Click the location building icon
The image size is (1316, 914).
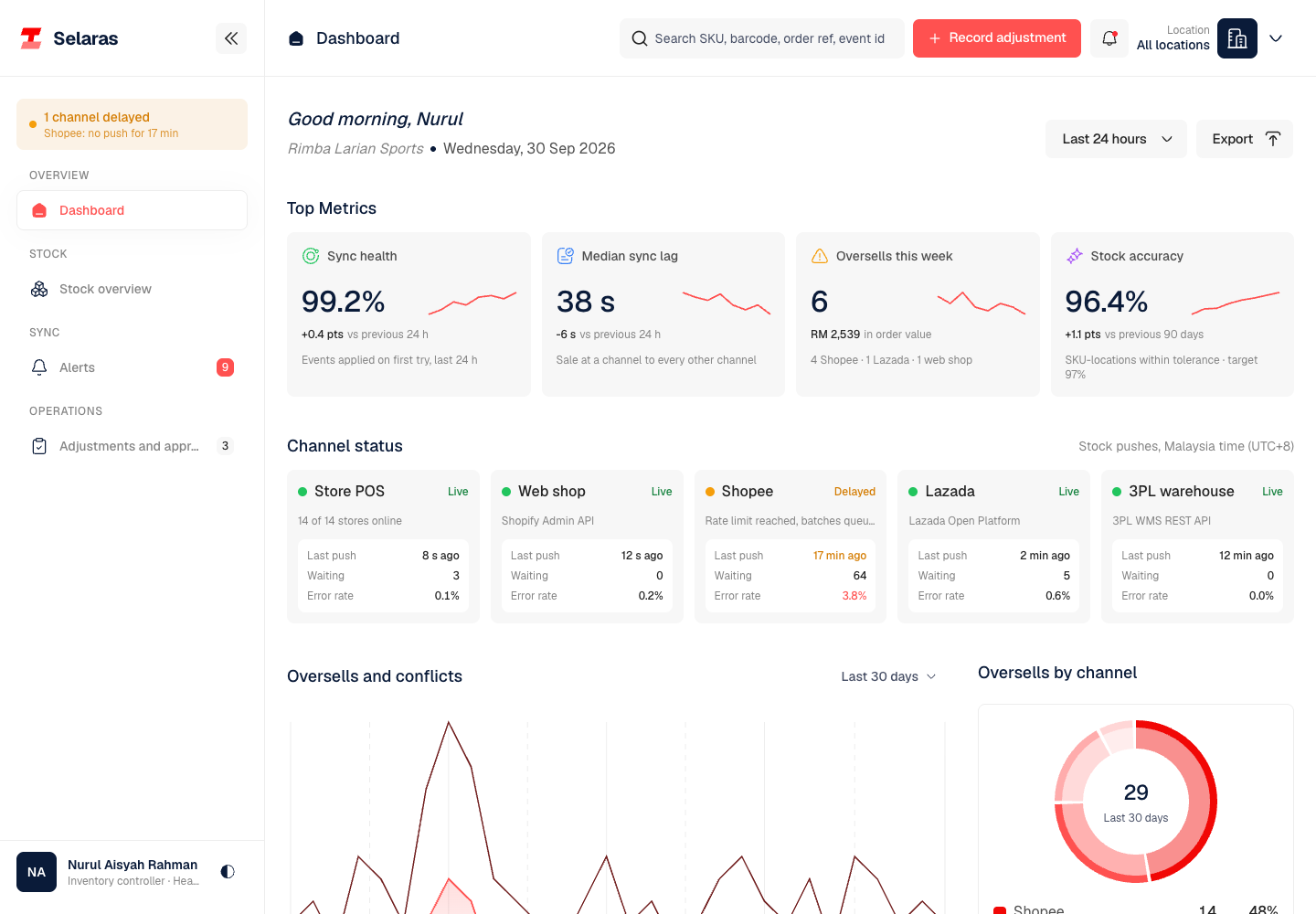[x=1237, y=38]
